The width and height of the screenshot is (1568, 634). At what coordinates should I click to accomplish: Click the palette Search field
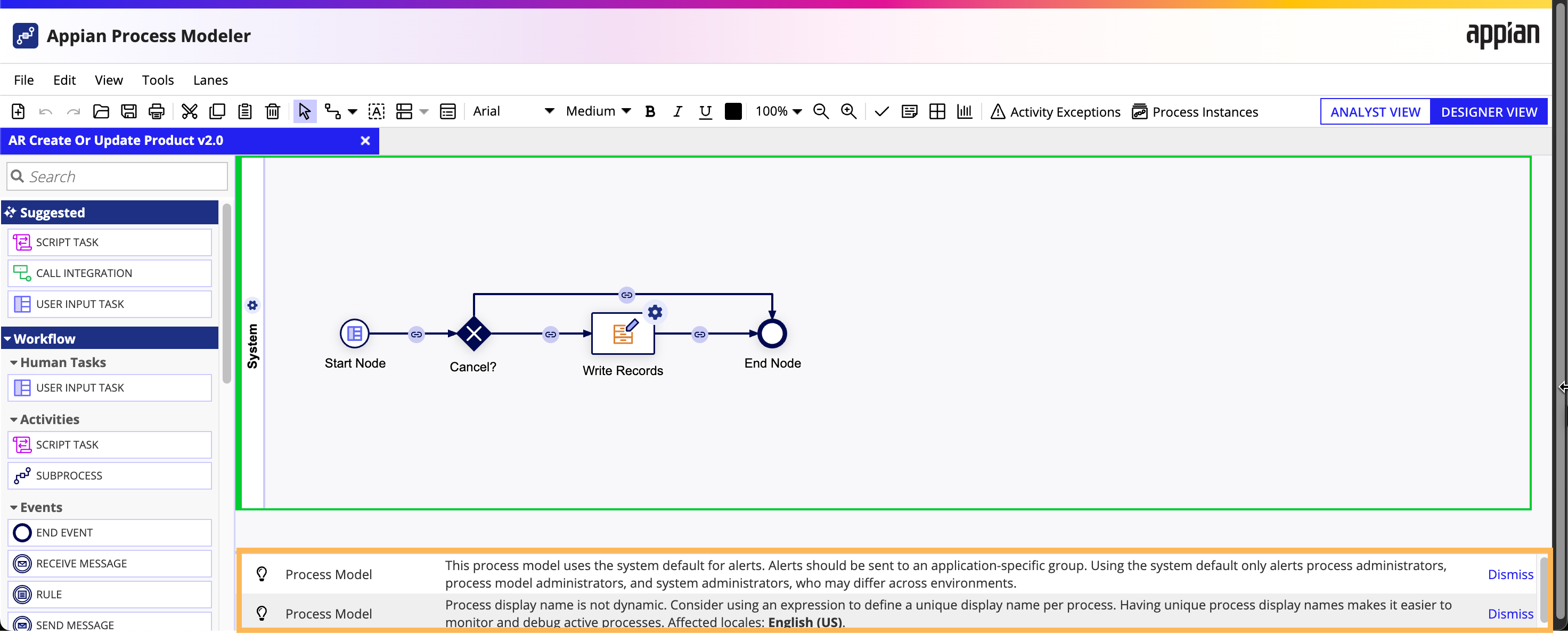tap(117, 177)
